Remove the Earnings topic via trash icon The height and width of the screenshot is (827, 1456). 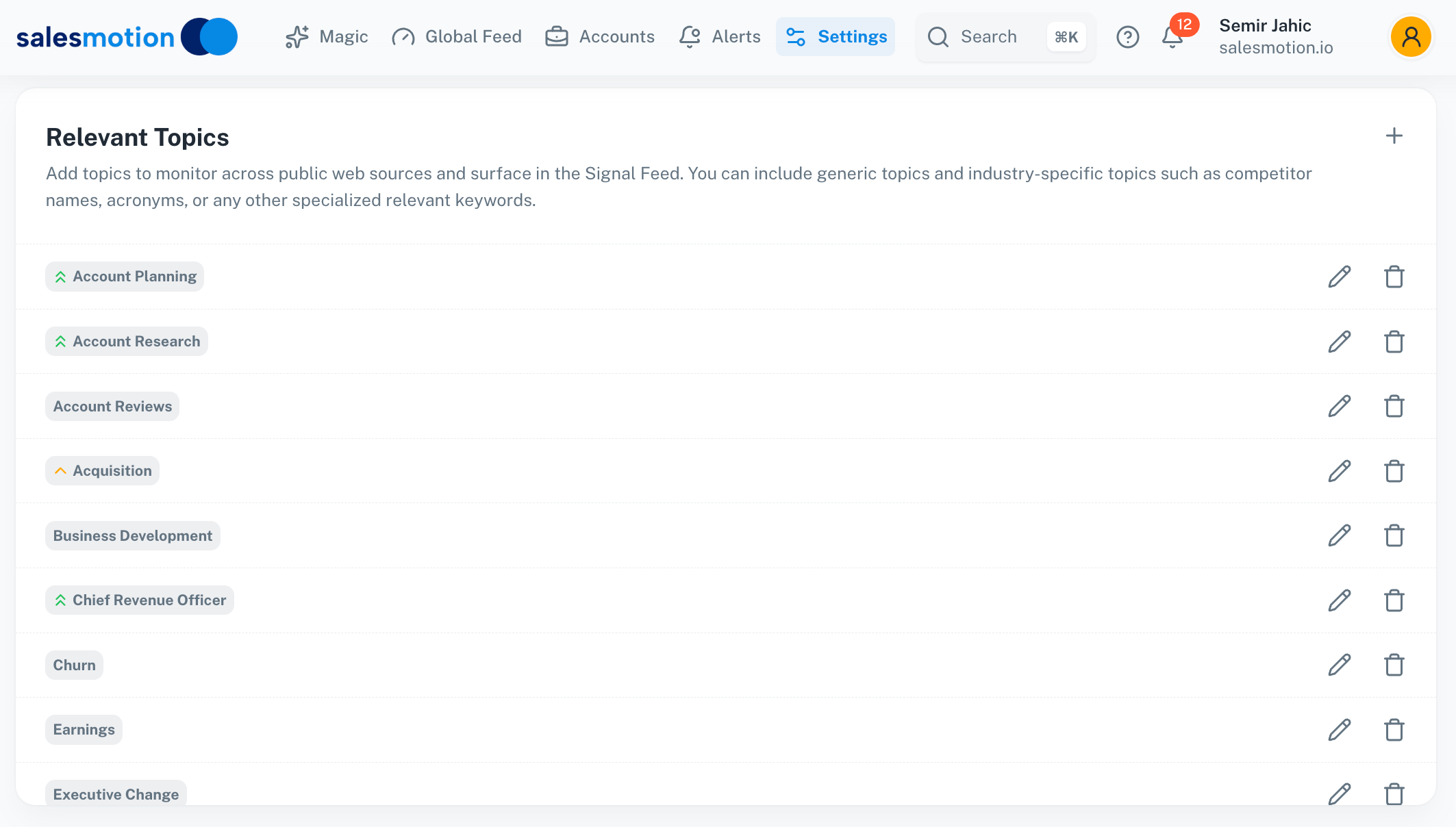pyautogui.click(x=1394, y=730)
